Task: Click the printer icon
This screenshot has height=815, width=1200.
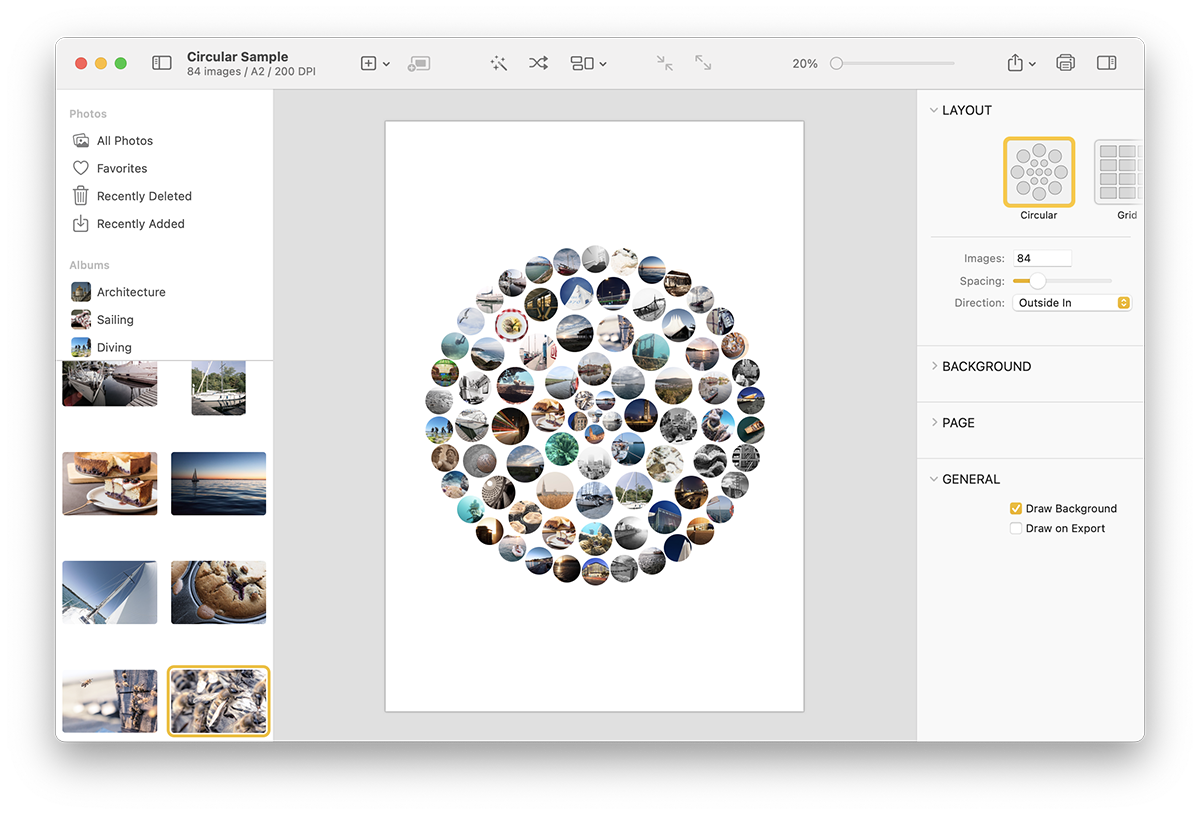Action: [1065, 63]
